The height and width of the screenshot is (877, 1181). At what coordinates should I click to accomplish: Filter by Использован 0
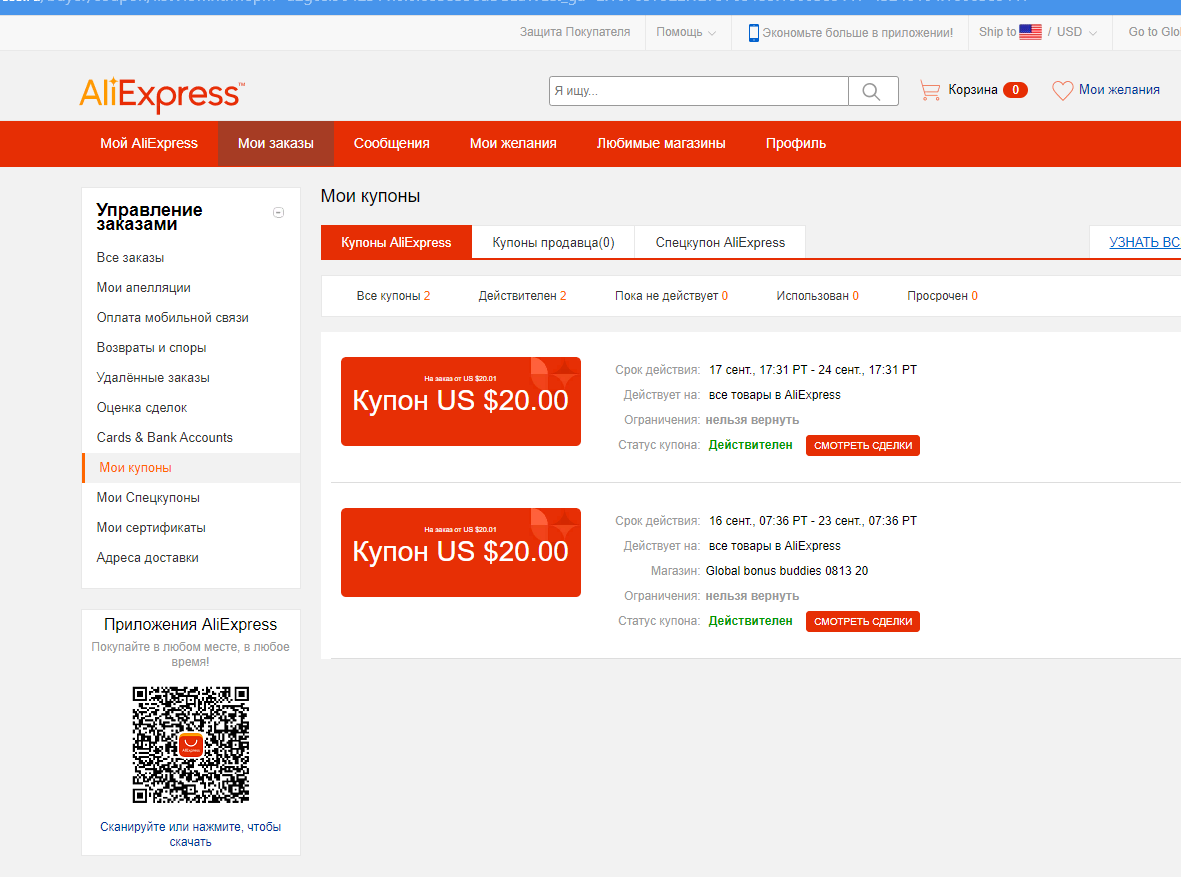pyautogui.click(x=817, y=295)
